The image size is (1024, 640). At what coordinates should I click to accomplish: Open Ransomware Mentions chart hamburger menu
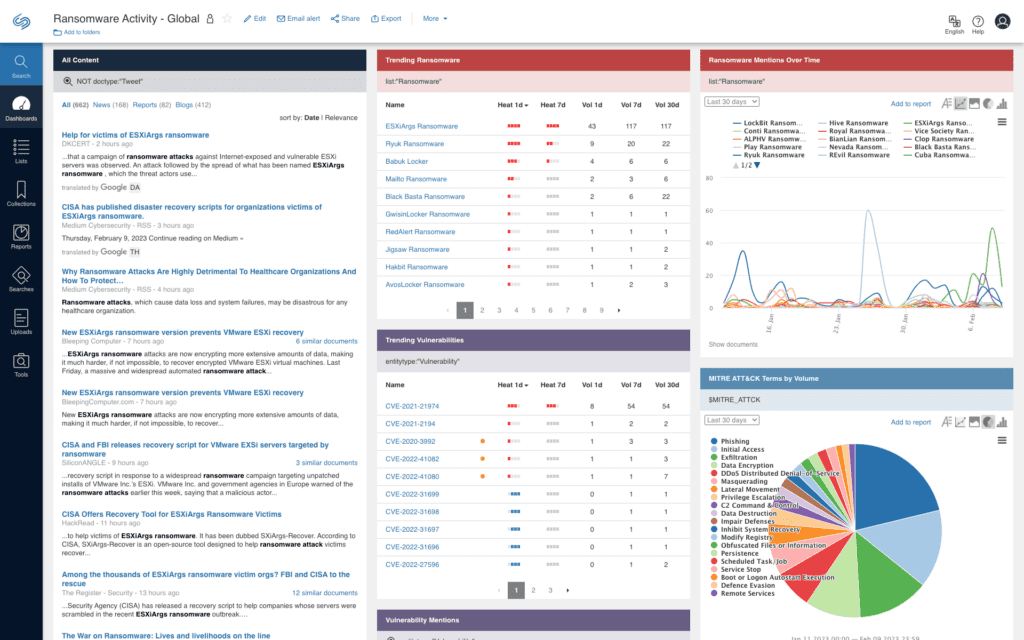(x=1002, y=122)
